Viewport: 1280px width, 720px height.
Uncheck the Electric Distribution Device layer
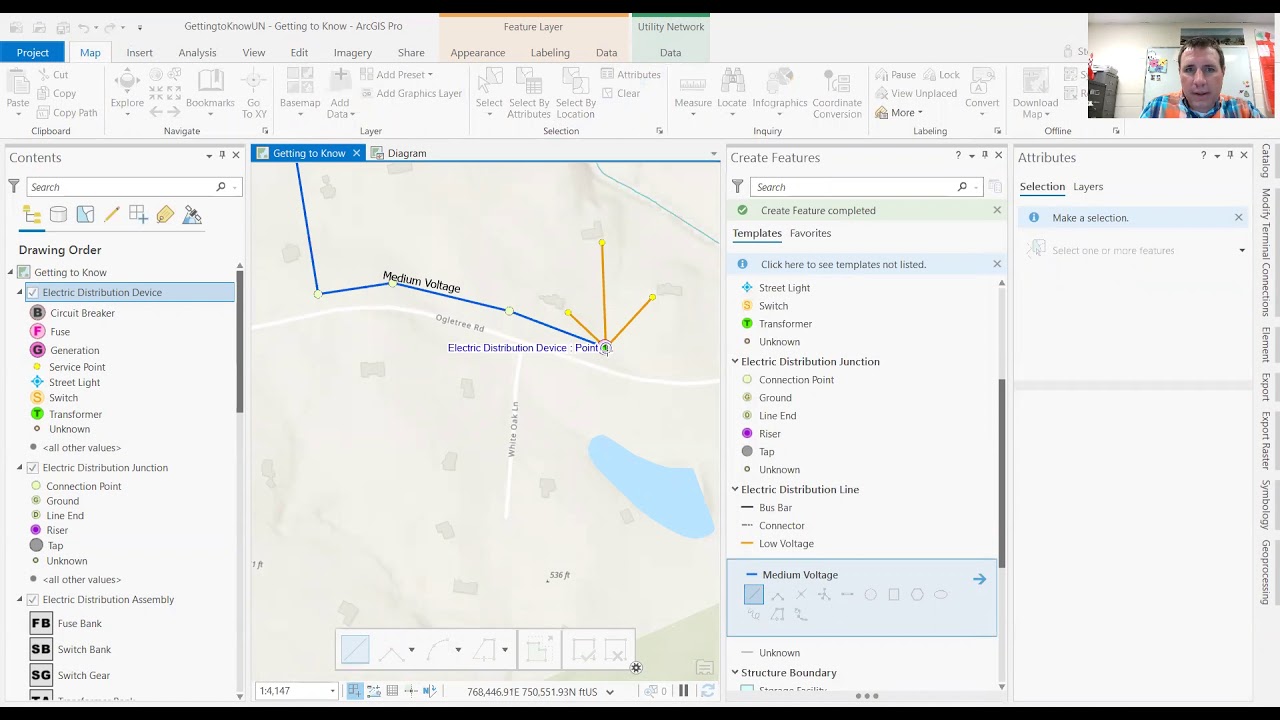[33, 293]
